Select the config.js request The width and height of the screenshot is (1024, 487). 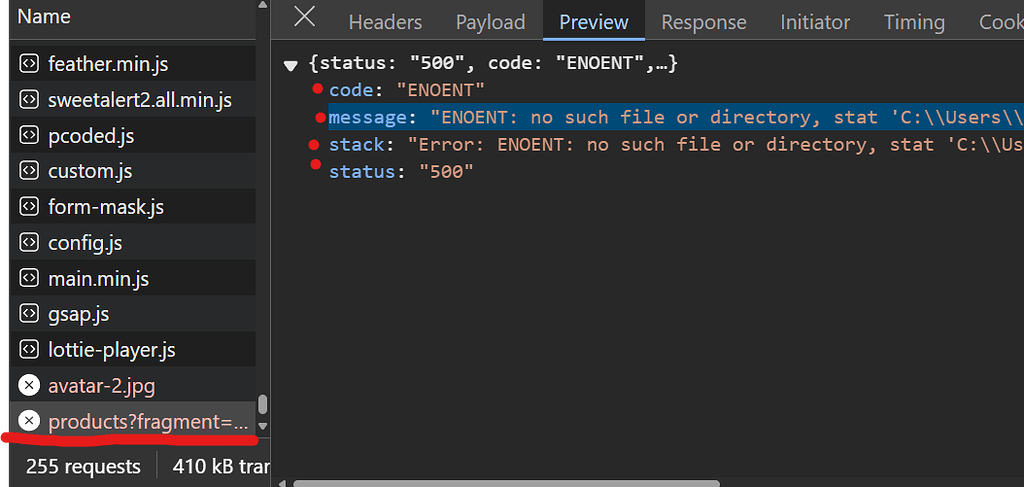132,243
